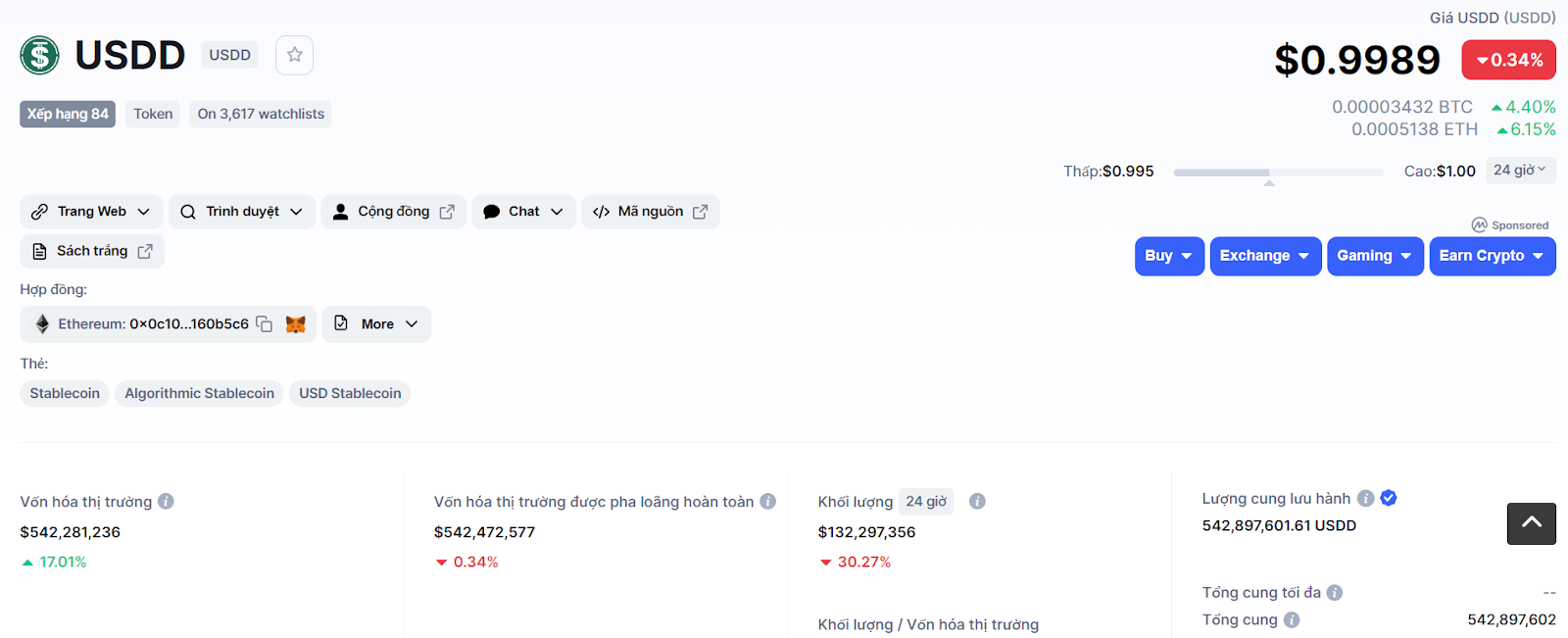Viewport: 1568px width, 638px height.
Task: Open the Sách trắng whitepaper link
Action: click(92, 251)
